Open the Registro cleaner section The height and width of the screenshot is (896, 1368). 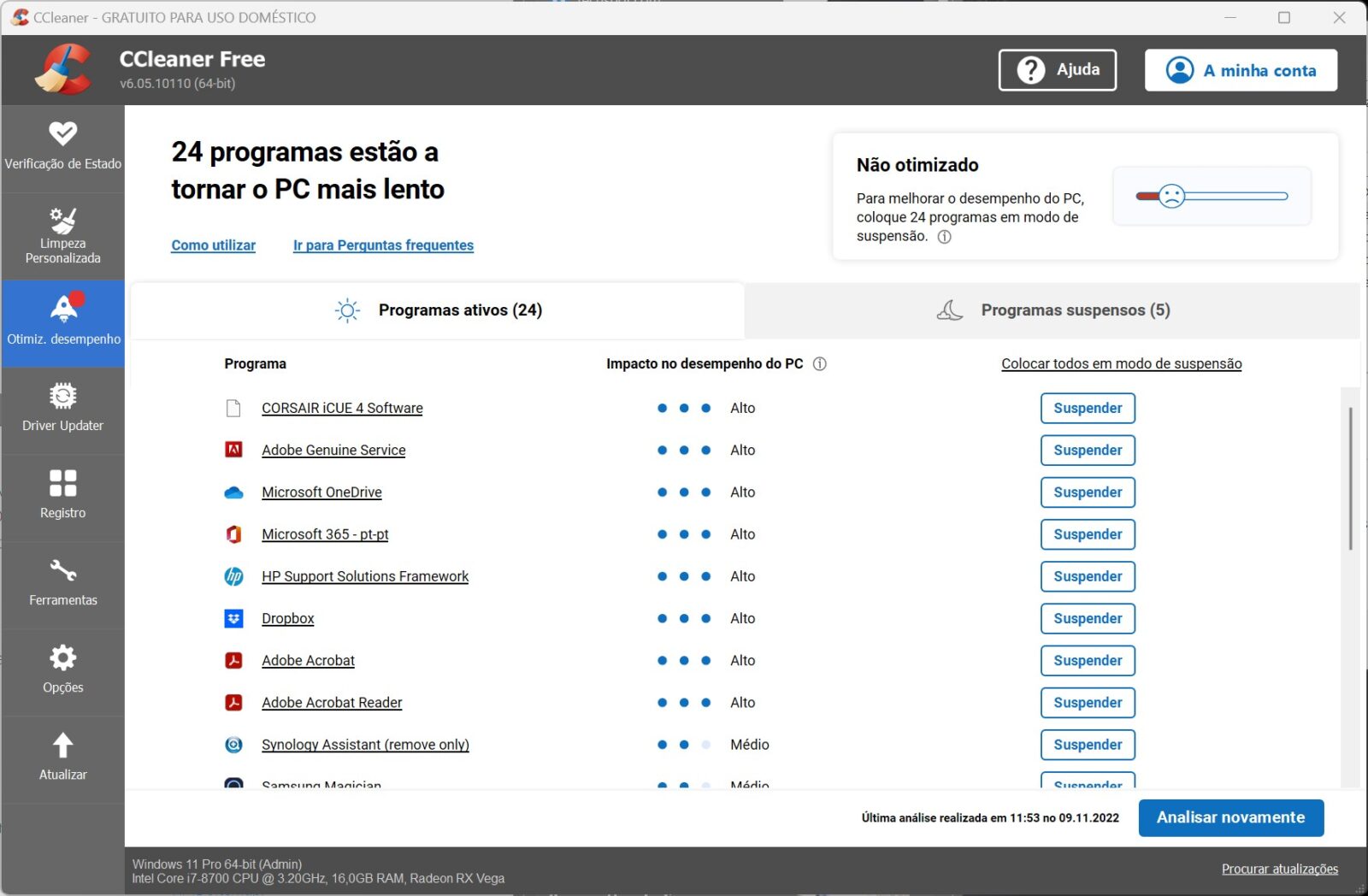[62, 497]
